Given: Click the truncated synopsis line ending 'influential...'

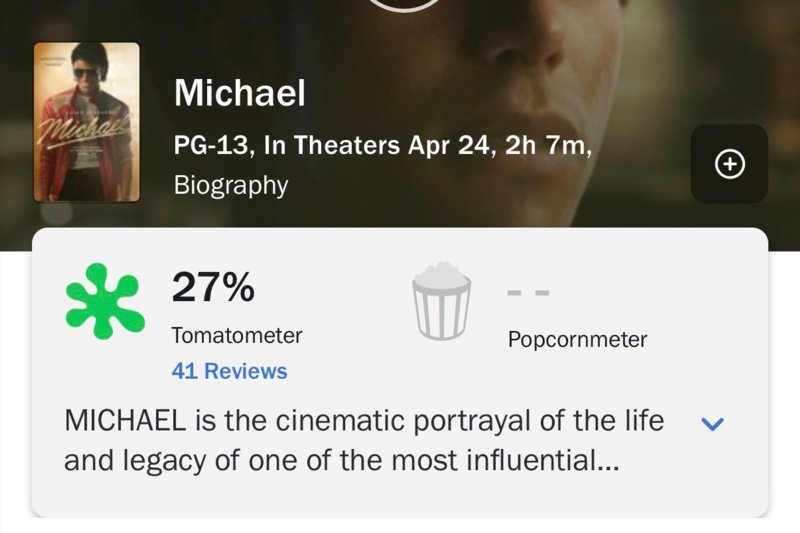Looking at the screenshot, I should point(341,461).
